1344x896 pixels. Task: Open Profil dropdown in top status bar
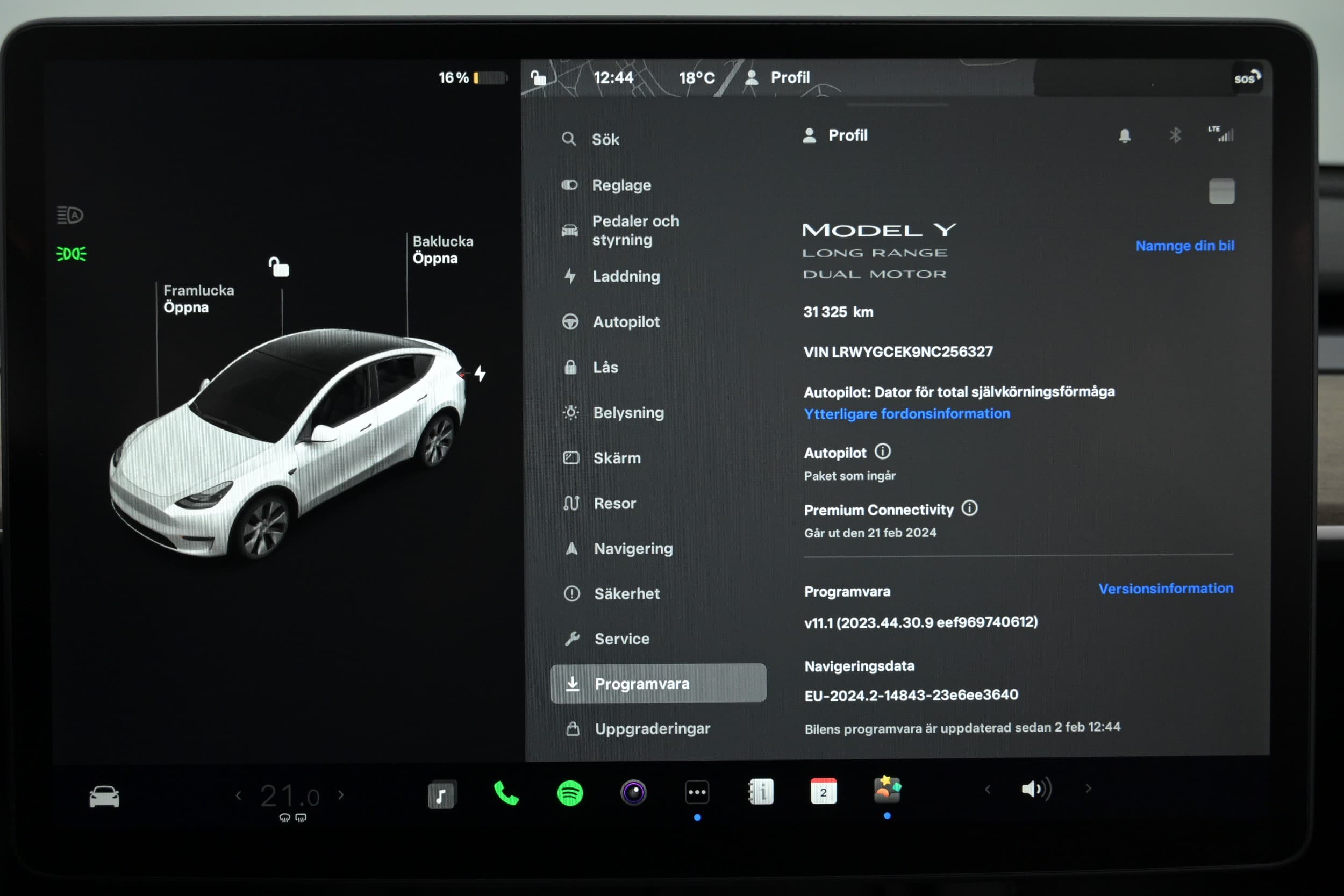(778, 78)
